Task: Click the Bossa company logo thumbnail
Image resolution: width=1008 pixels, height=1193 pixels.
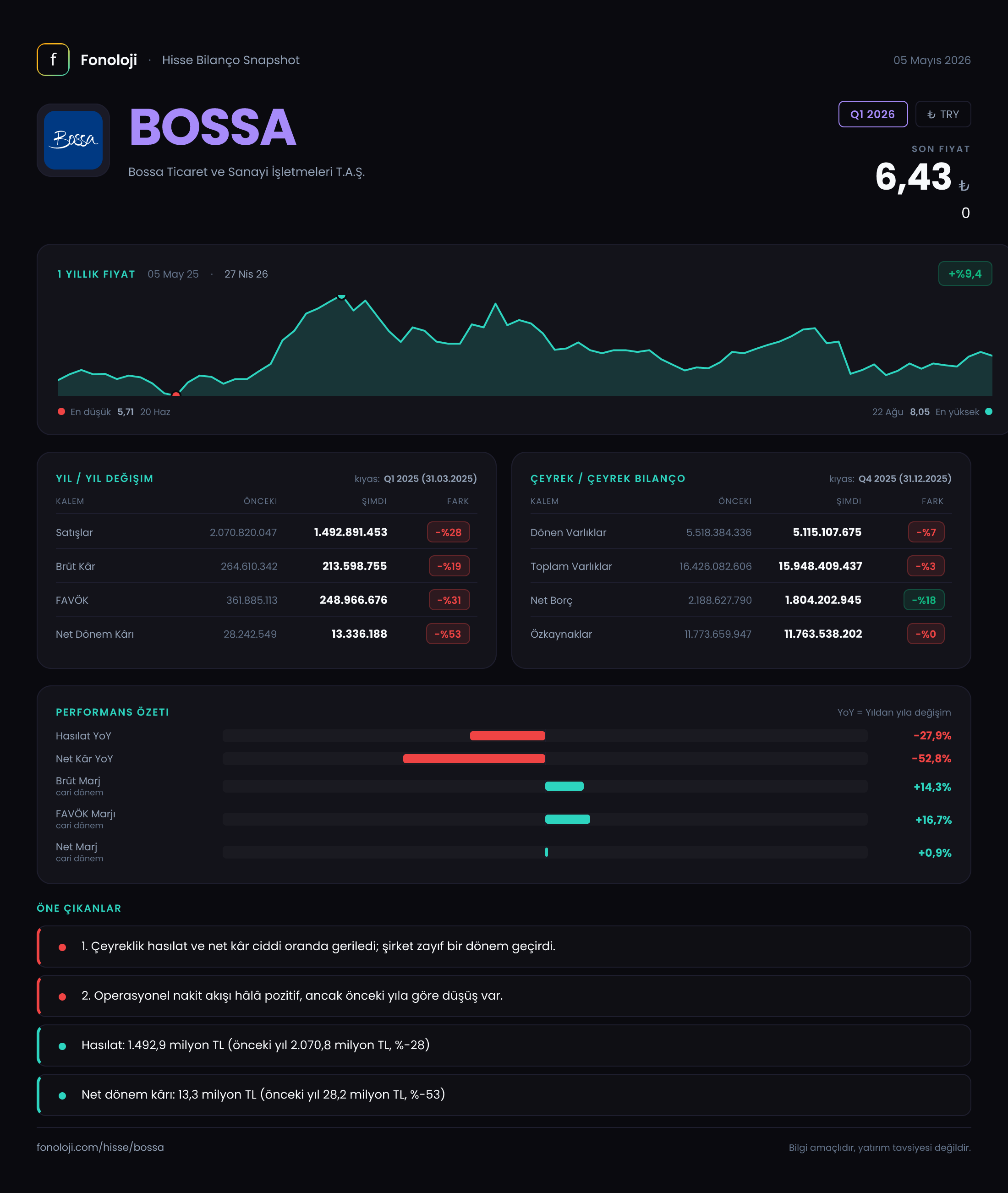Action: click(73, 140)
